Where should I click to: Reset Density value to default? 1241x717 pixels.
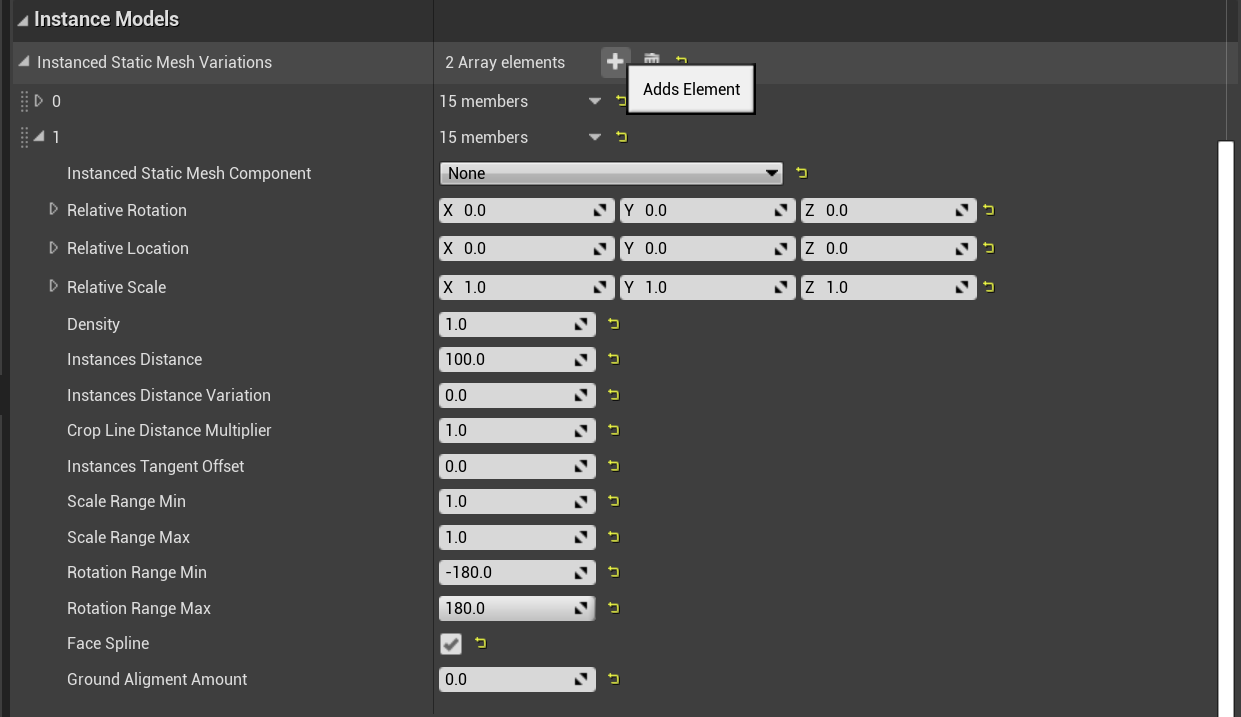click(x=614, y=324)
